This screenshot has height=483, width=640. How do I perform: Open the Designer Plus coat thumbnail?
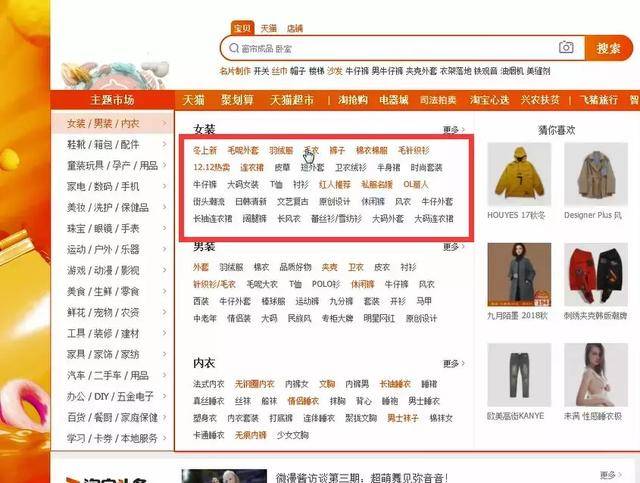point(596,174)
